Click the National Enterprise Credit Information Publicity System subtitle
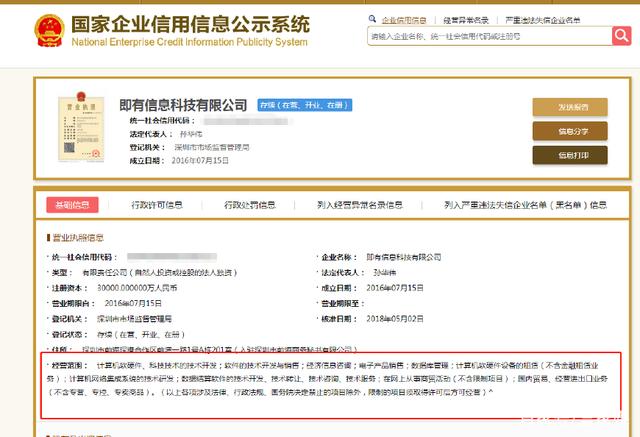This screenshot has width=640, height=437. click(189, 42)
